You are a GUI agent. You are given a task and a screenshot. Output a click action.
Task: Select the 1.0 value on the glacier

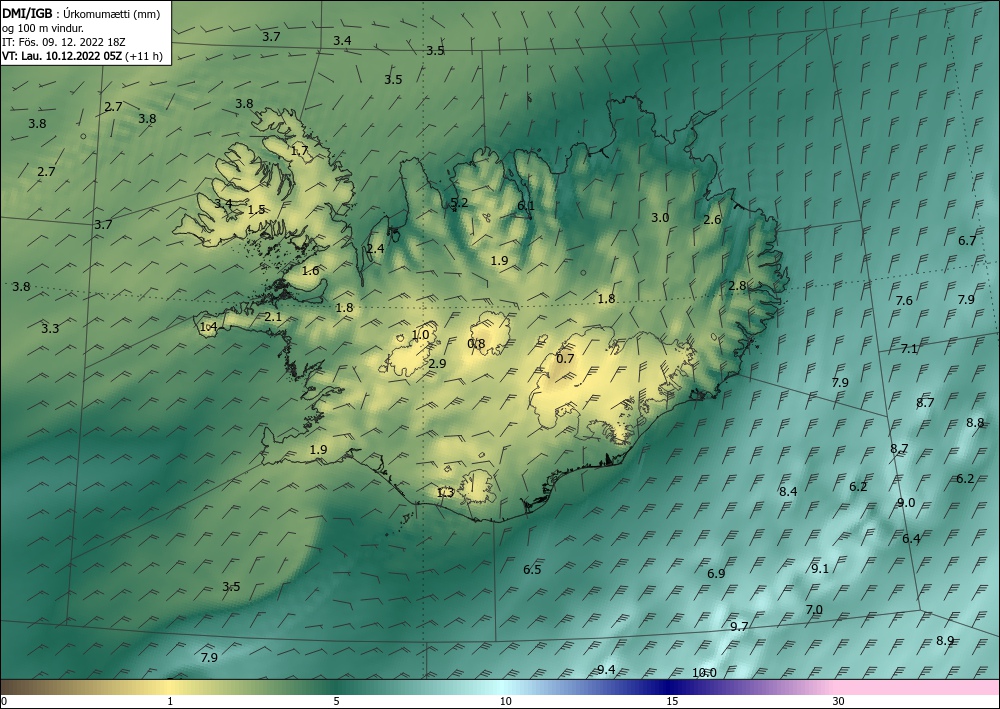coord(420,334)
